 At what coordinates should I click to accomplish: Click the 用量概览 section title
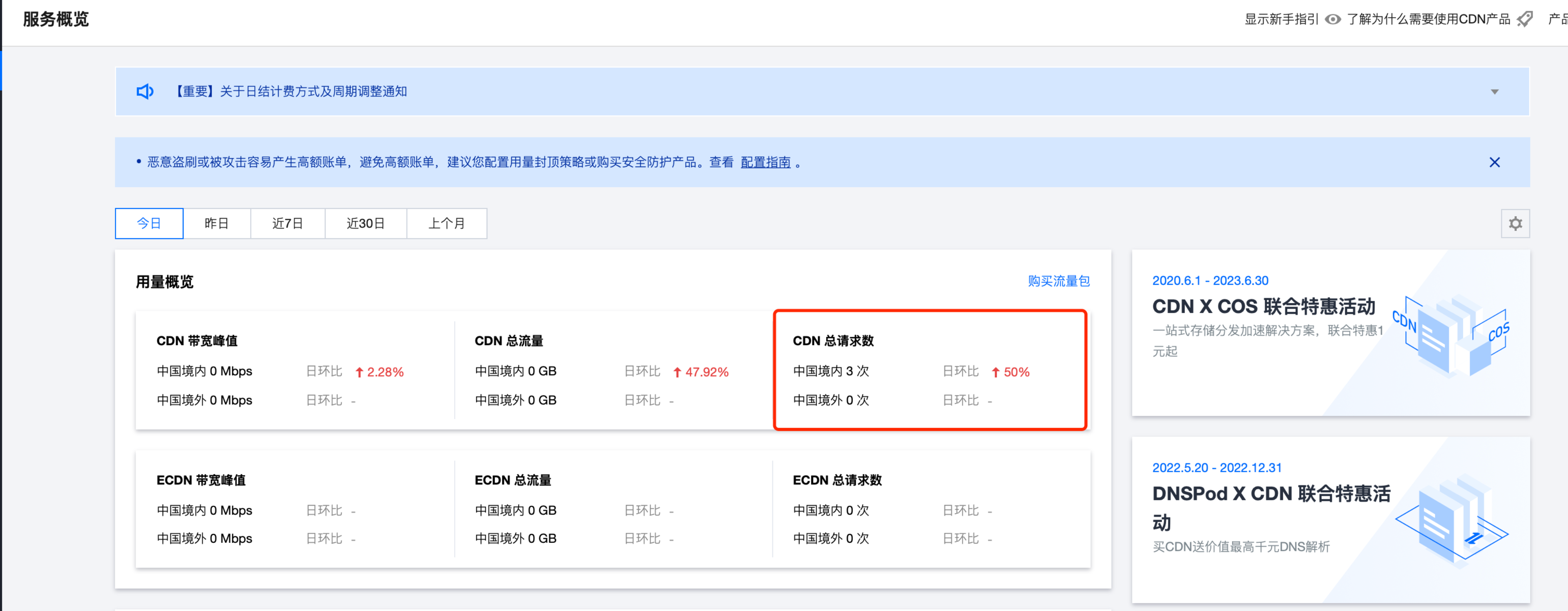tap(164, 282)
